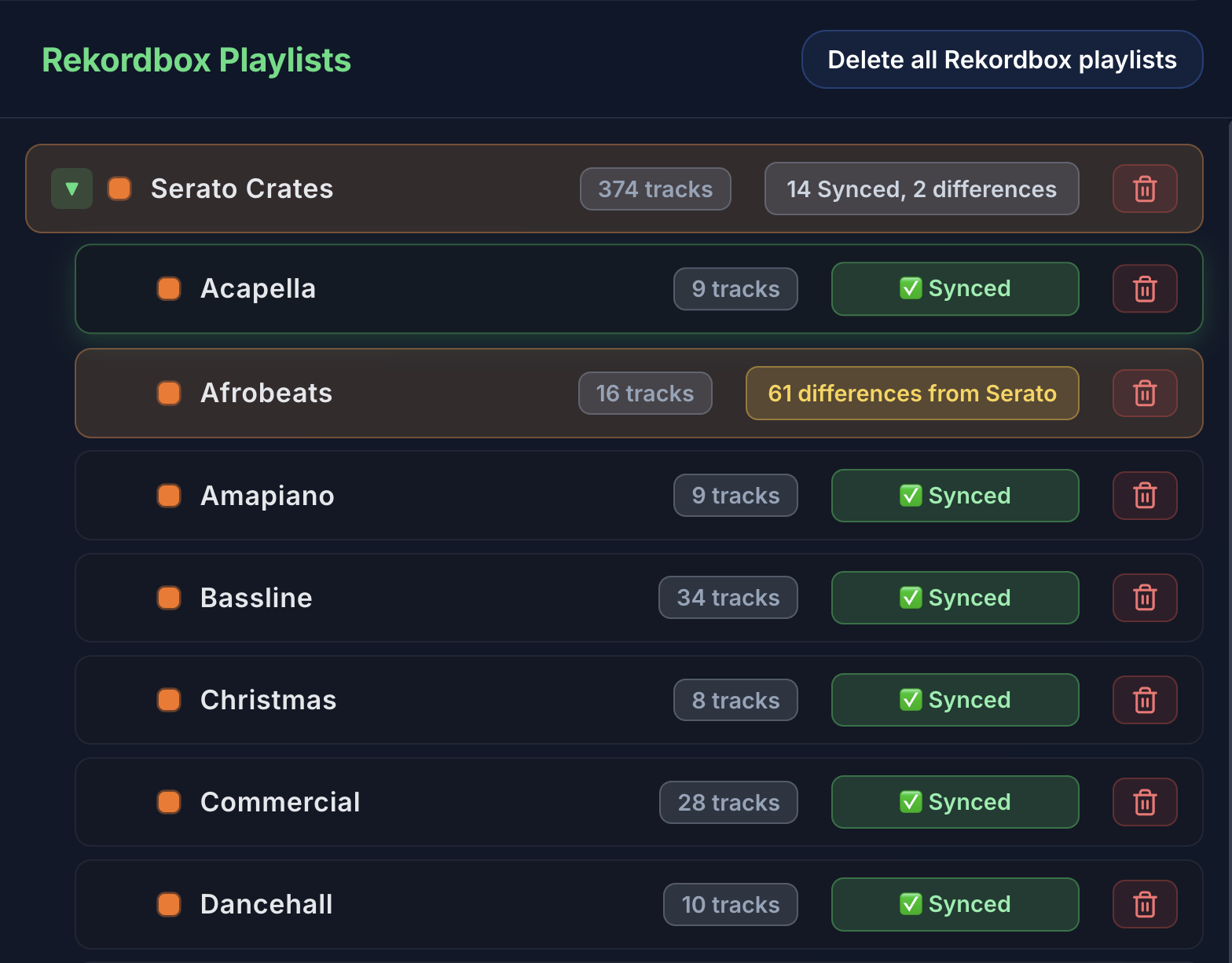Click the 16 tracks badge on Afrobeats
Screen dimensions: 1232x963
(645, 393)
